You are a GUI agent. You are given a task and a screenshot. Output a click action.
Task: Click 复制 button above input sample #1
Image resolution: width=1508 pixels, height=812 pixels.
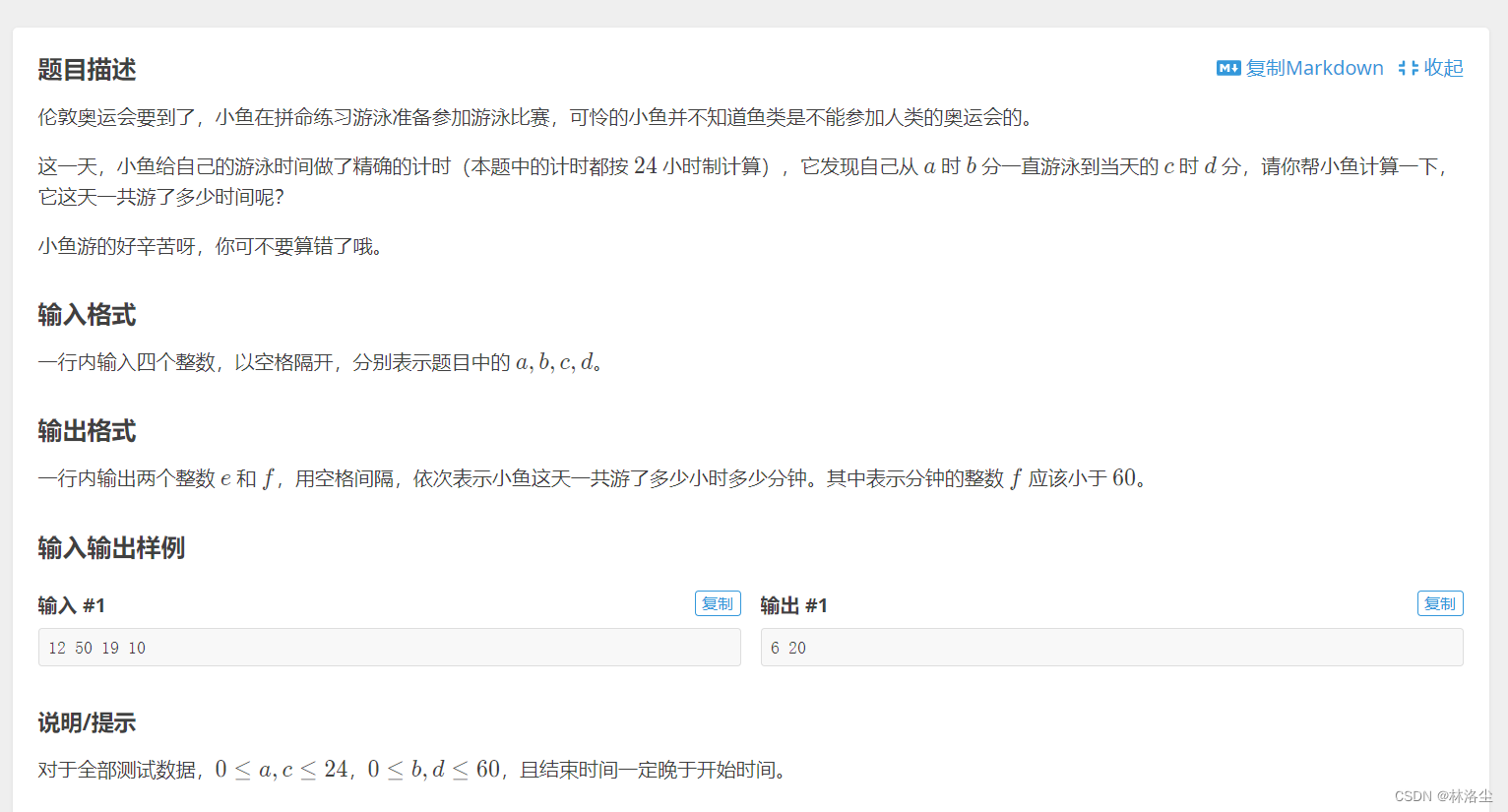point(718,603)
